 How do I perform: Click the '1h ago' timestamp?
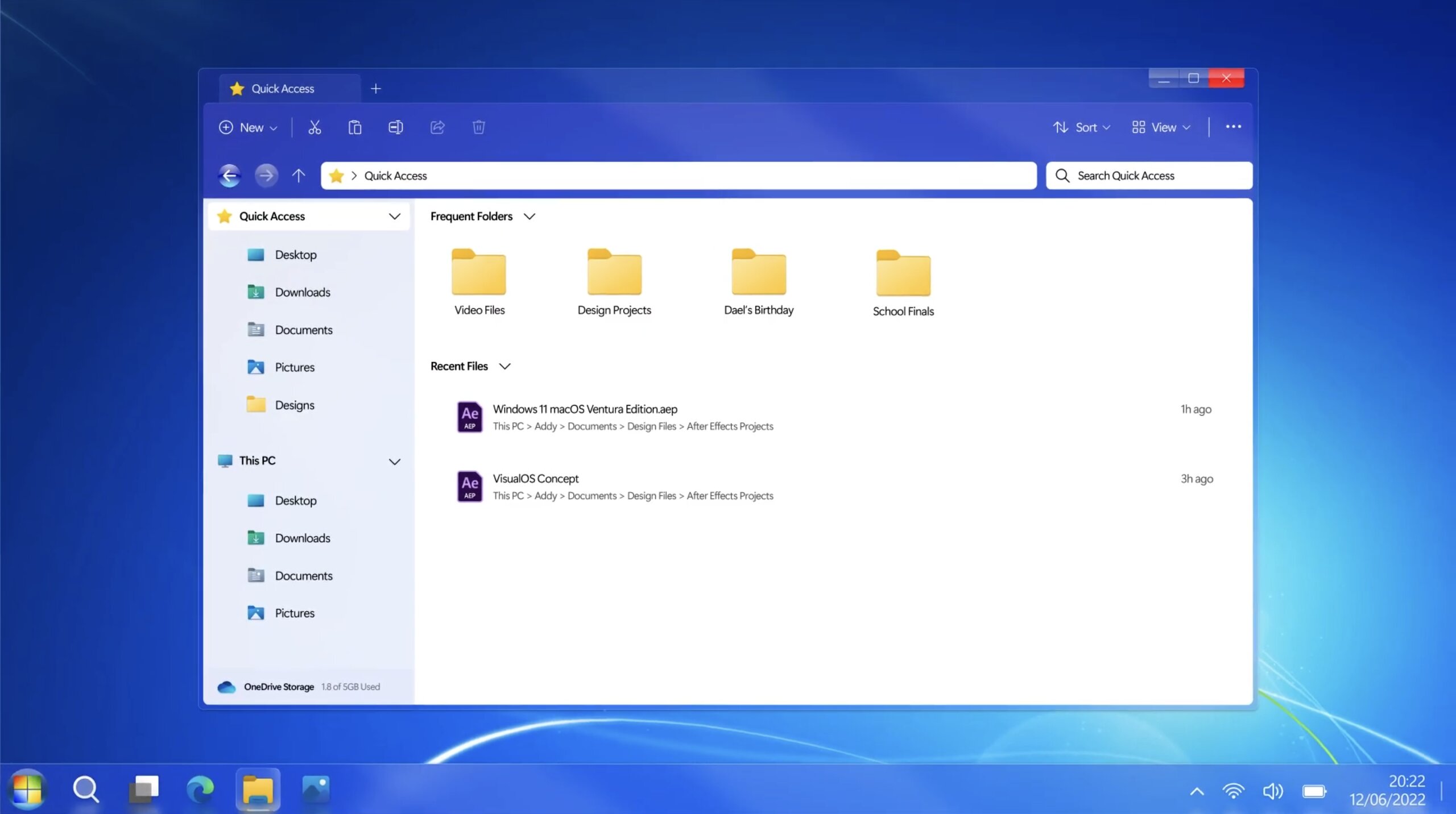1196,409
